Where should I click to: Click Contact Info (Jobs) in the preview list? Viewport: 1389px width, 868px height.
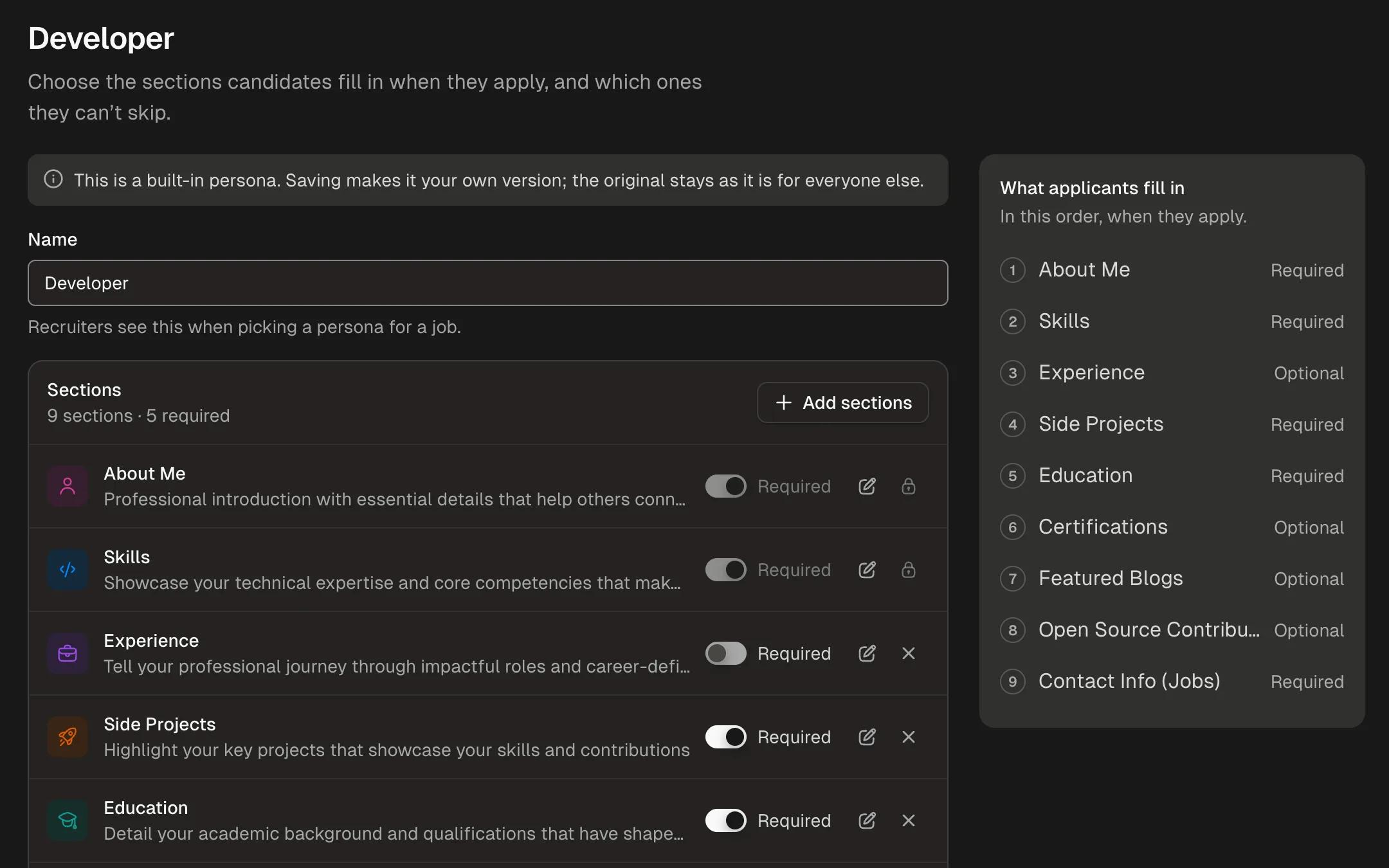tap(1172, 682)
